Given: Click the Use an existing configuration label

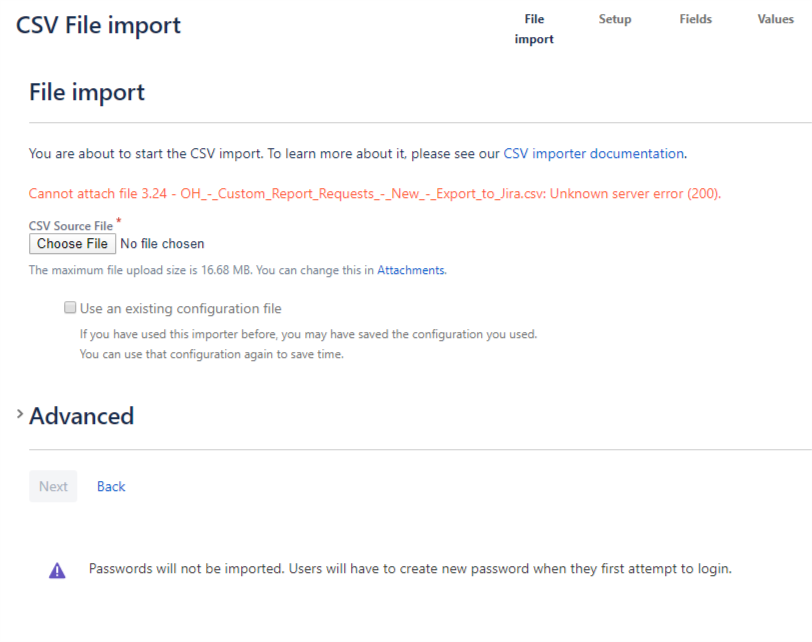Looking at the screenshot, I should tap(181, 309).
